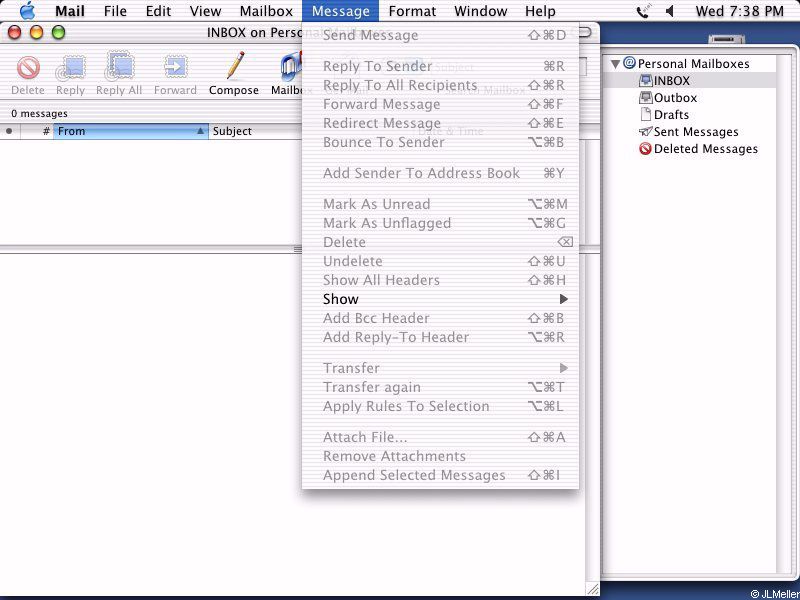The width and height of the screenshot is (800, 600).
Task: Click the toolbar toggle pill button
Action: [x=584, y=32]
